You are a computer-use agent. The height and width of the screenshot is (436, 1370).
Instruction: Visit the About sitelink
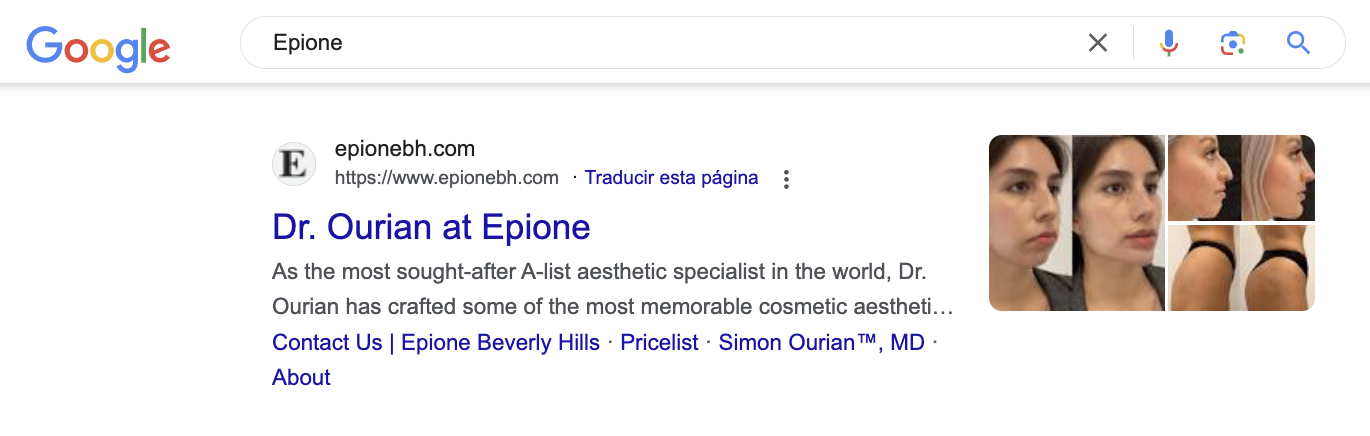click(301, 377)
